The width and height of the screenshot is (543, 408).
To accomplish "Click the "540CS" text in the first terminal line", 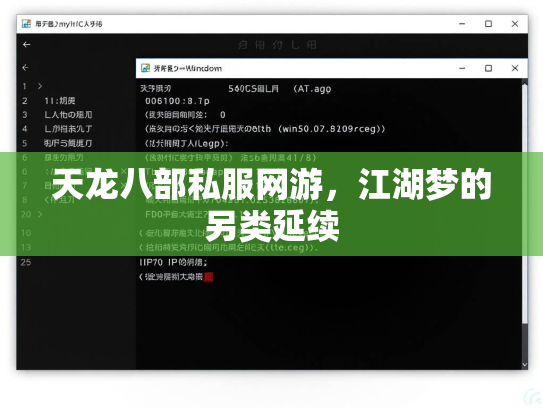I will [x=242, y=89].
